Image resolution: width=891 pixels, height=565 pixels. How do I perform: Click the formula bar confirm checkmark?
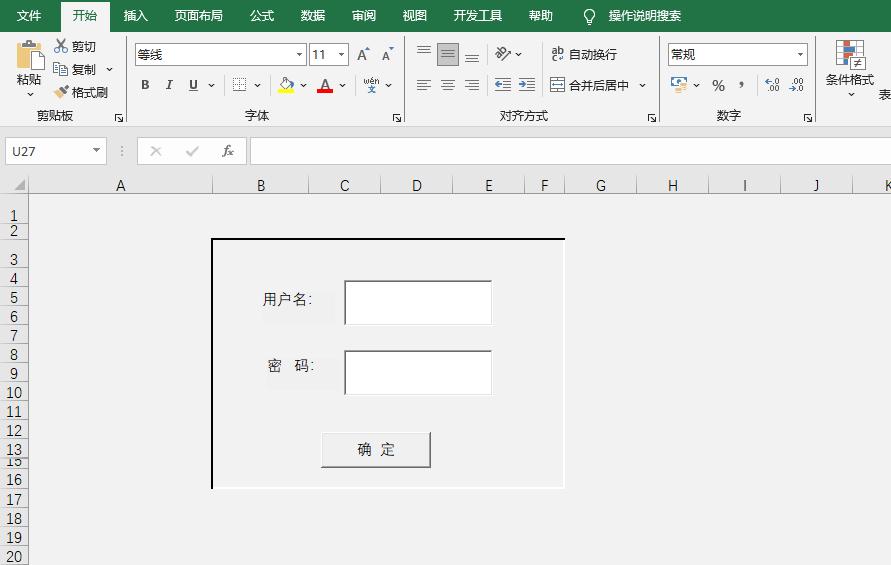click(x=192, y=151)
